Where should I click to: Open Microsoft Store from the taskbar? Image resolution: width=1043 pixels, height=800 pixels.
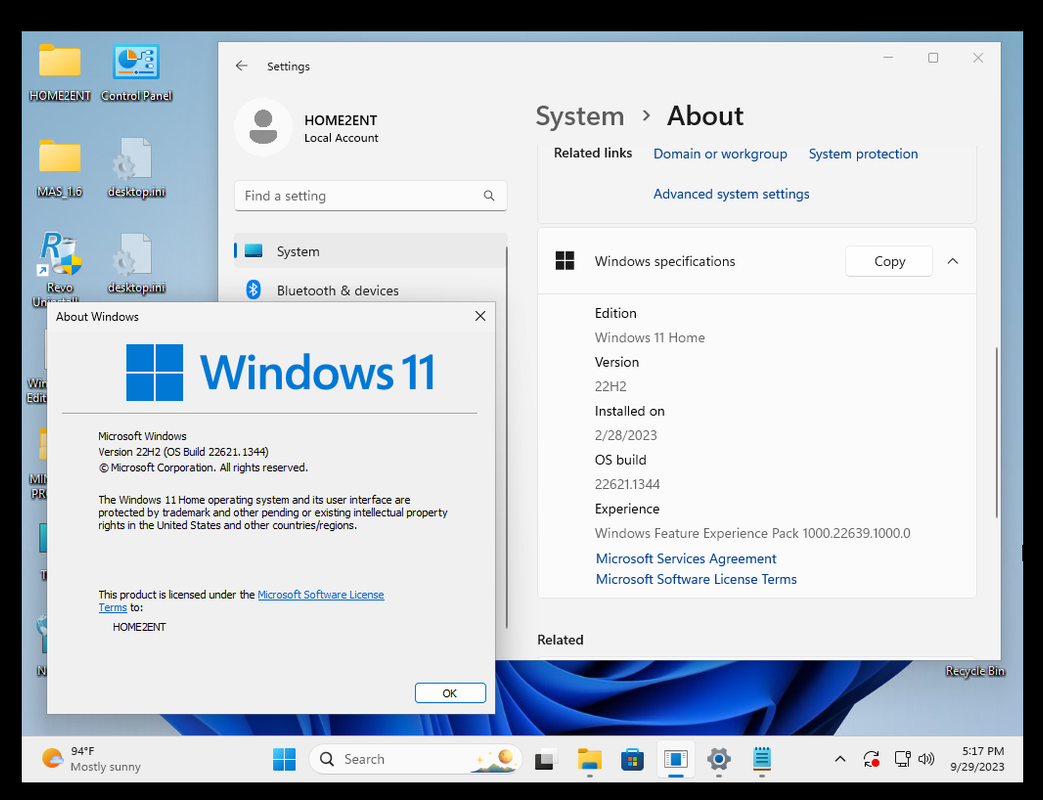(632, 759)
